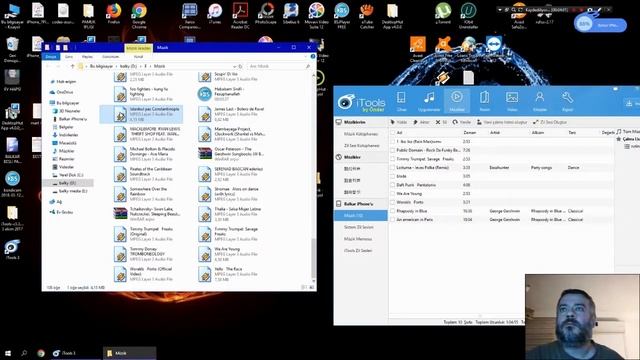Select the Istanbul pas Constantinople audio file
The height and width of the screenshot is (360, 640).
pyautogui.click(x=141, y=114)
